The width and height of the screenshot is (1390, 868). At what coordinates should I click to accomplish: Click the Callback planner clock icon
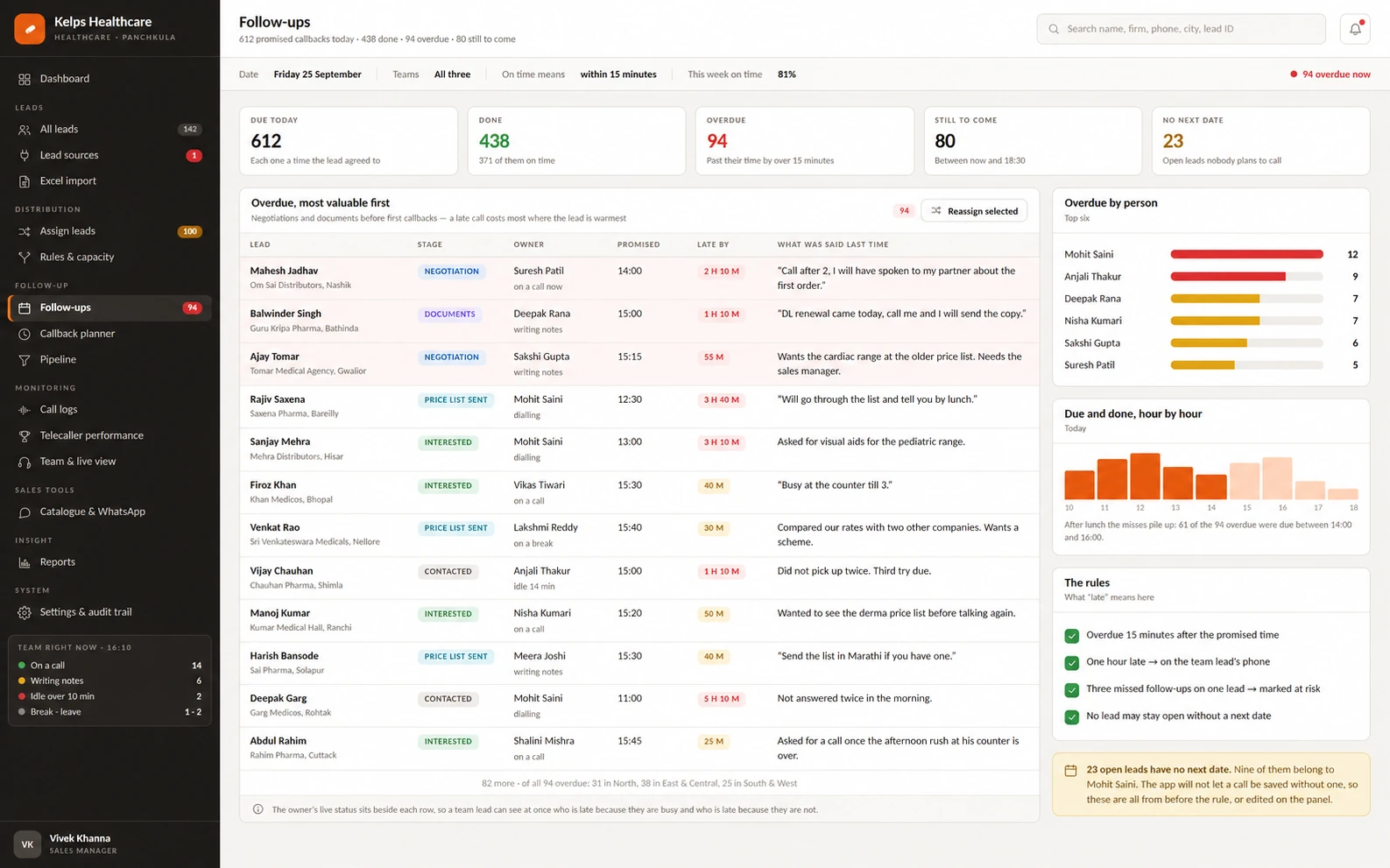(x=25, y=334)
